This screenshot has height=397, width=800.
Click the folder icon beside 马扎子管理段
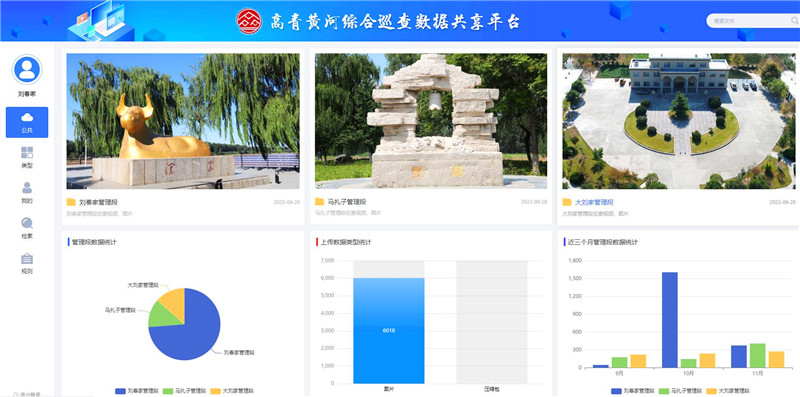point(319,202)
